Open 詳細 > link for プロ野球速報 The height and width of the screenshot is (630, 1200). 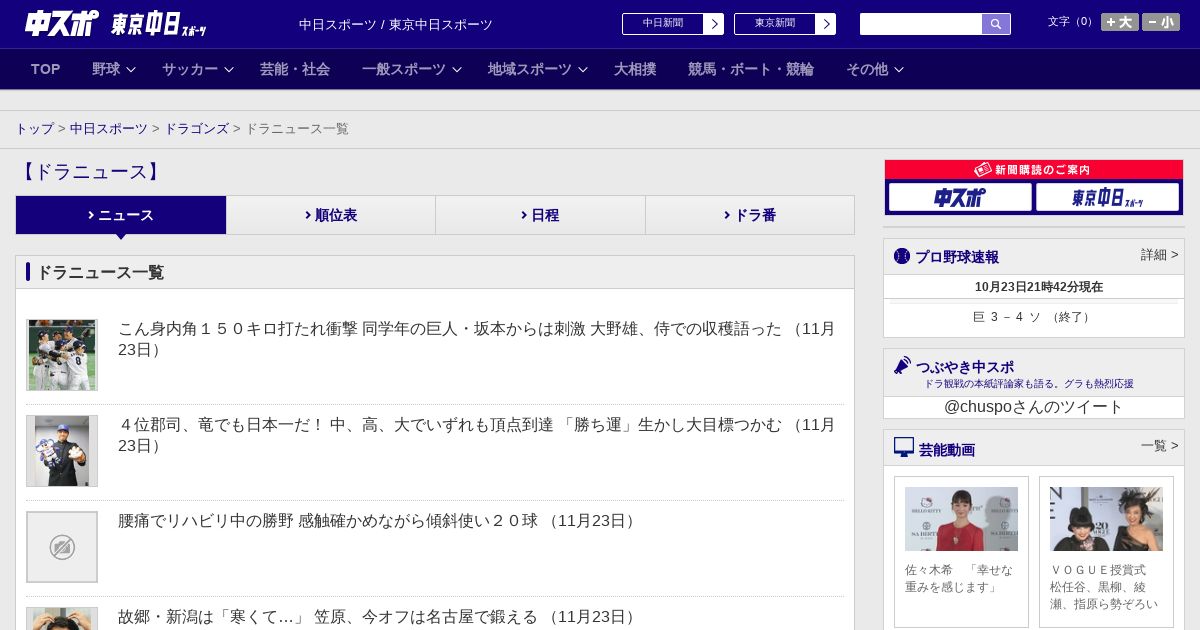coord(1160,255)
